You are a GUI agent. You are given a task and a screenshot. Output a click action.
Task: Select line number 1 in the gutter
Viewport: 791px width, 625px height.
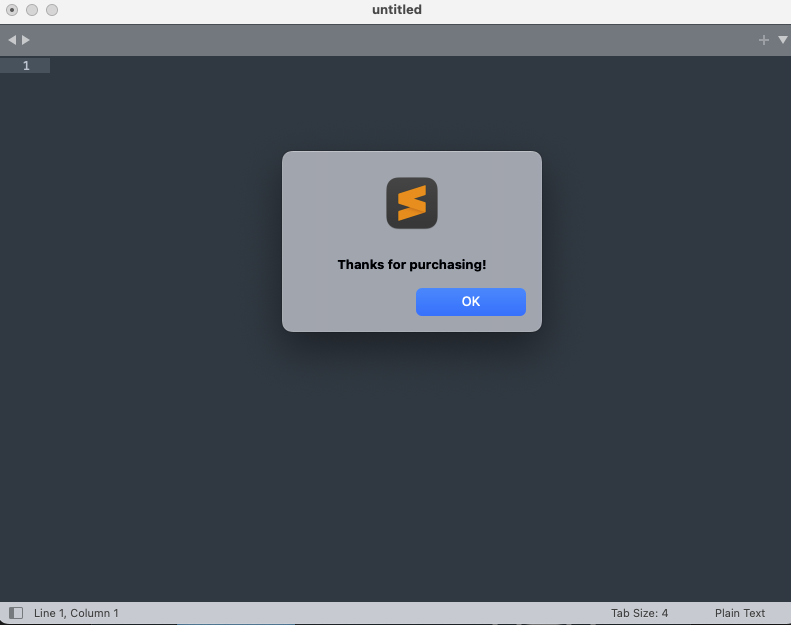[26, 66]
